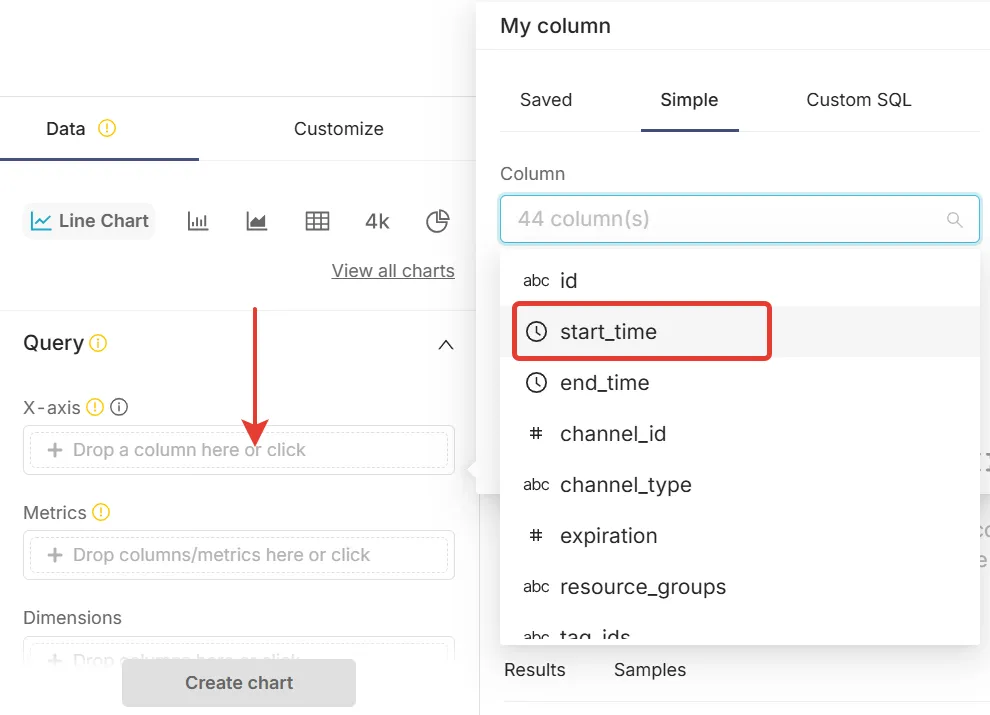Click warning icon next to Data tab
Image resolution: width=990 pixels, height=715 pixels.
point(107,128)
